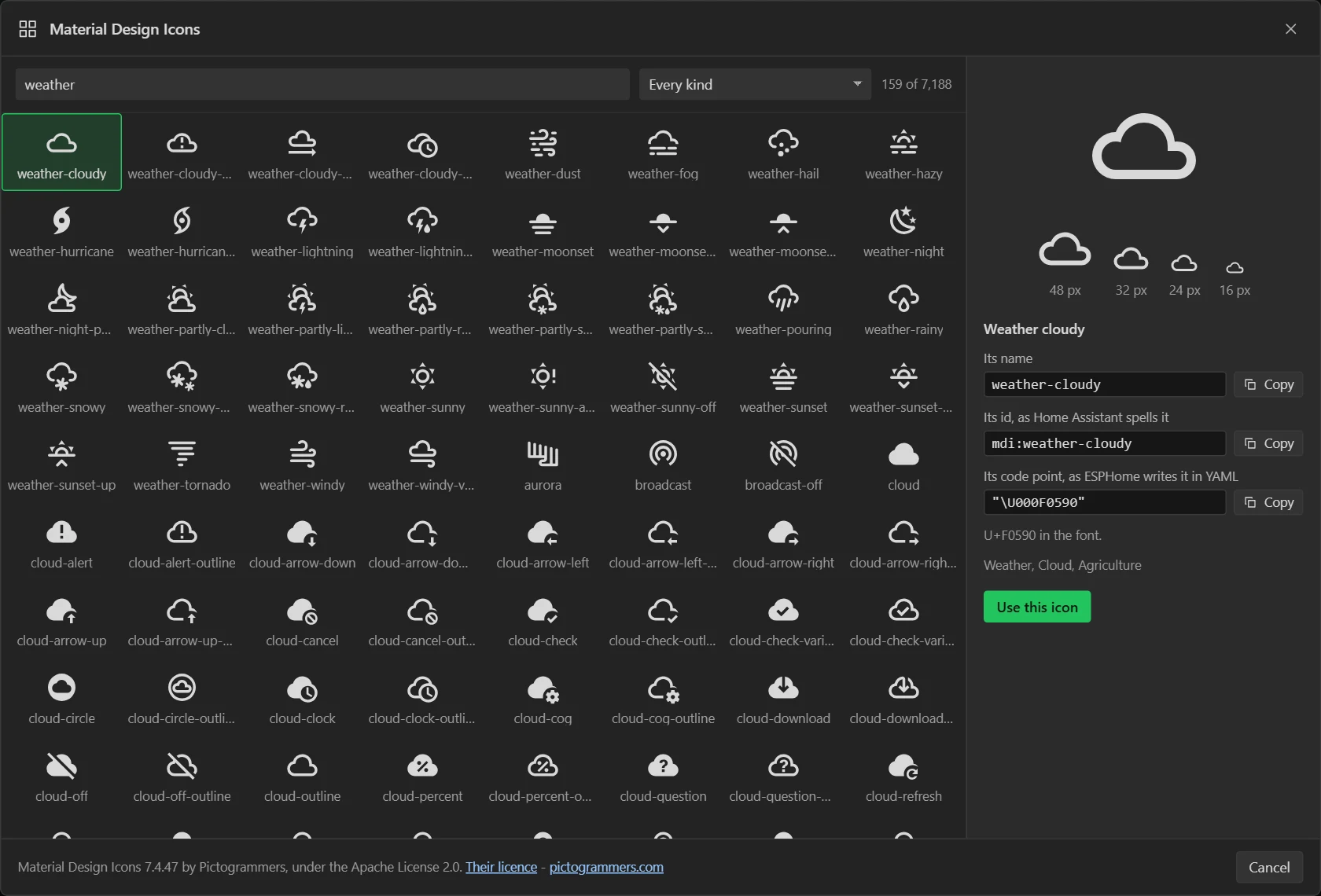
Task: Click the weather-snowy icon
Action: [61, 386]
